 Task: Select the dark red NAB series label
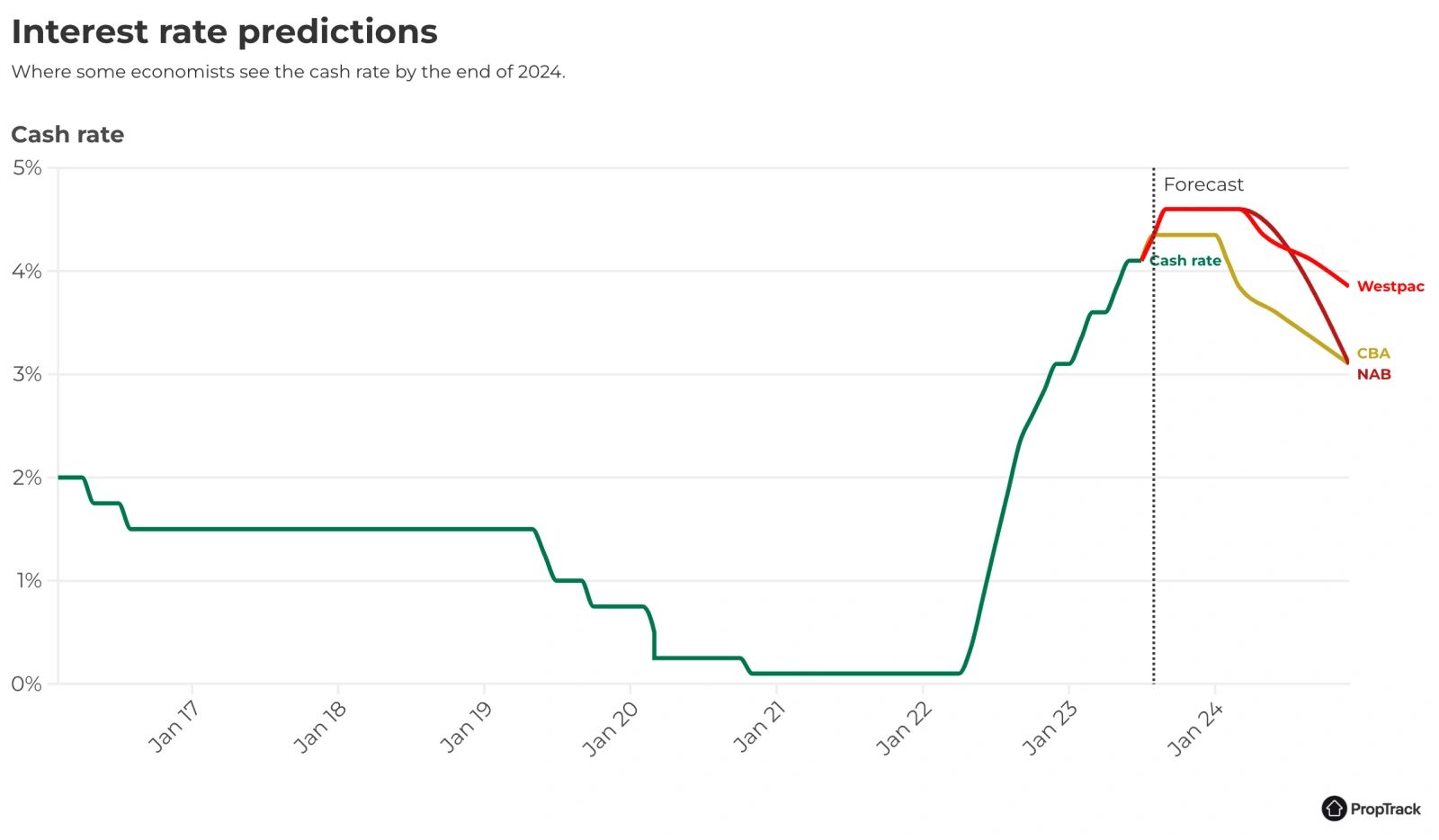pyautogui.click(x=1373, y=374)
